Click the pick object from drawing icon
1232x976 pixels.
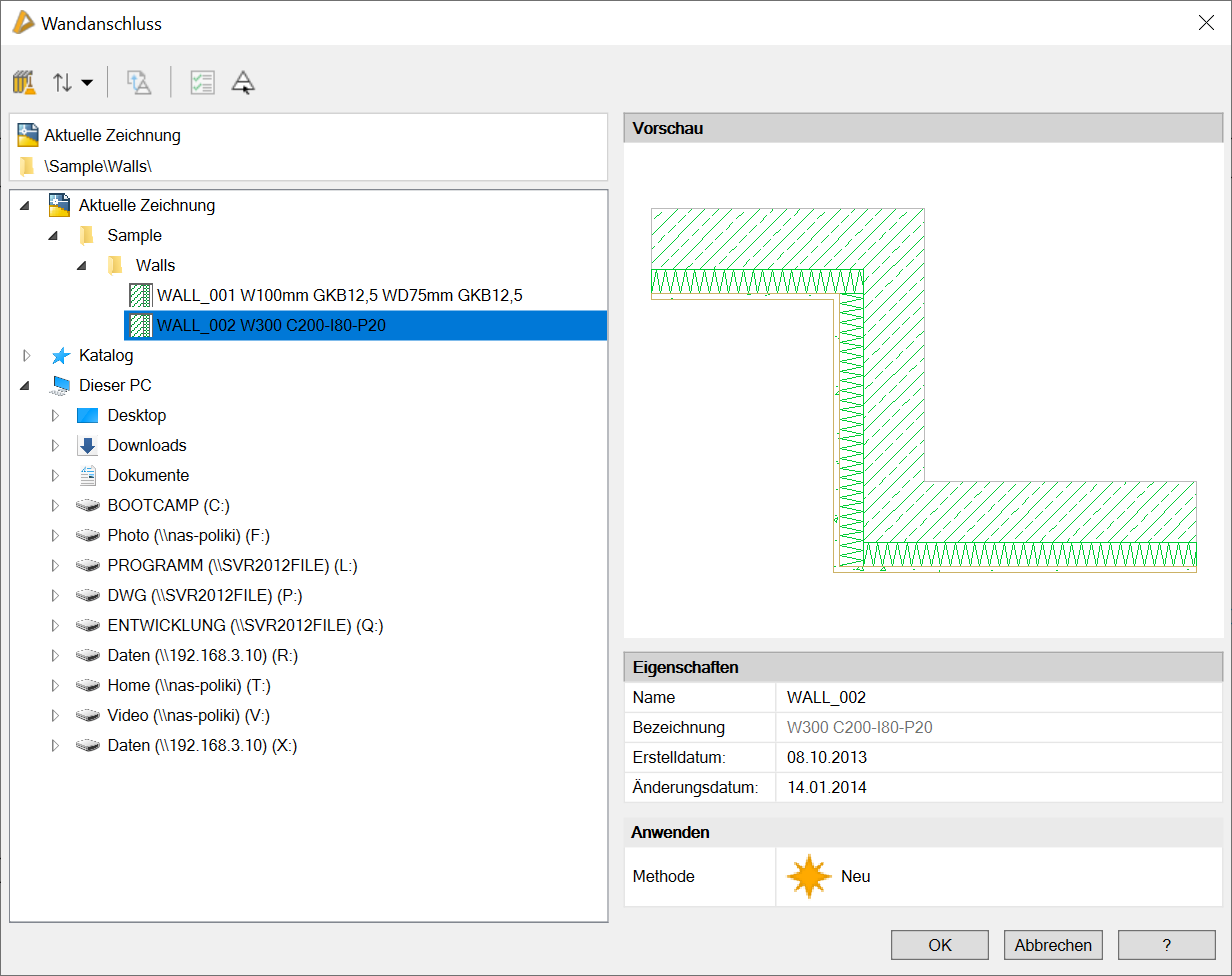click(x=243, y=82)
